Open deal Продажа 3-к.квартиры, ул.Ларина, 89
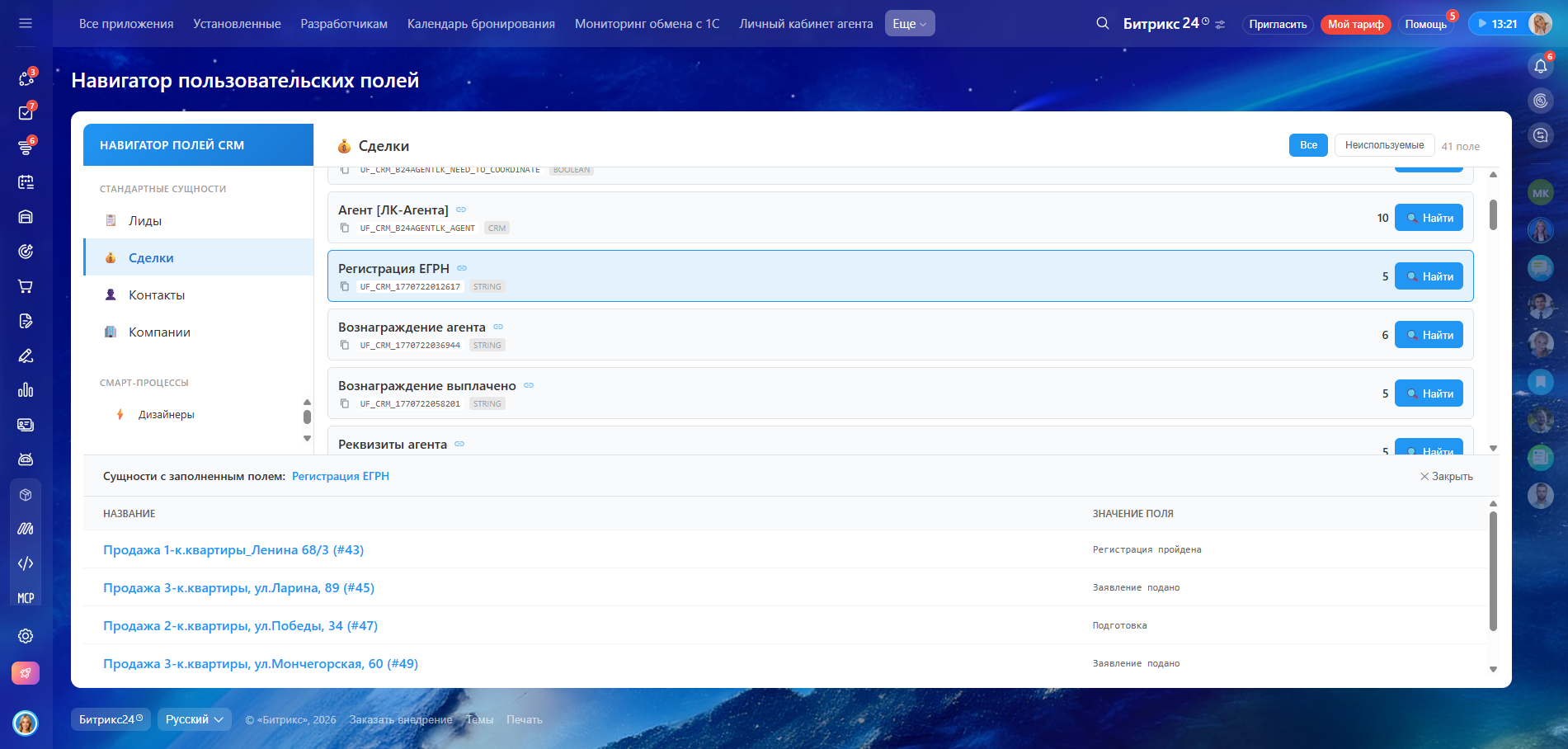The width and height of the screenshot is (1568, 749). 238,588
